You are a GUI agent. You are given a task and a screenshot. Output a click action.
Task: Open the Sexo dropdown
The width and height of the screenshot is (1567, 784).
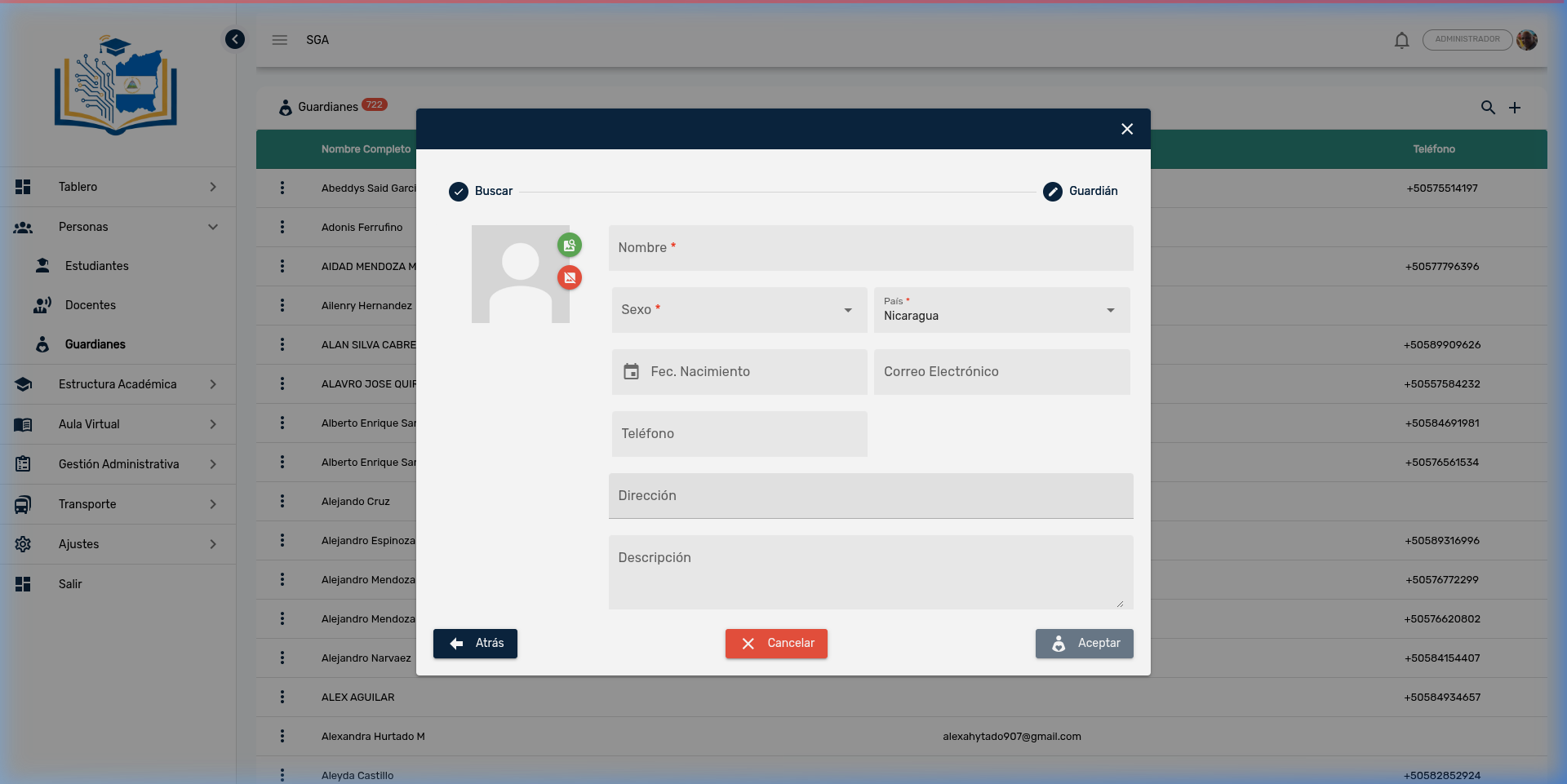pyautogui.click(x=739, y=310)
